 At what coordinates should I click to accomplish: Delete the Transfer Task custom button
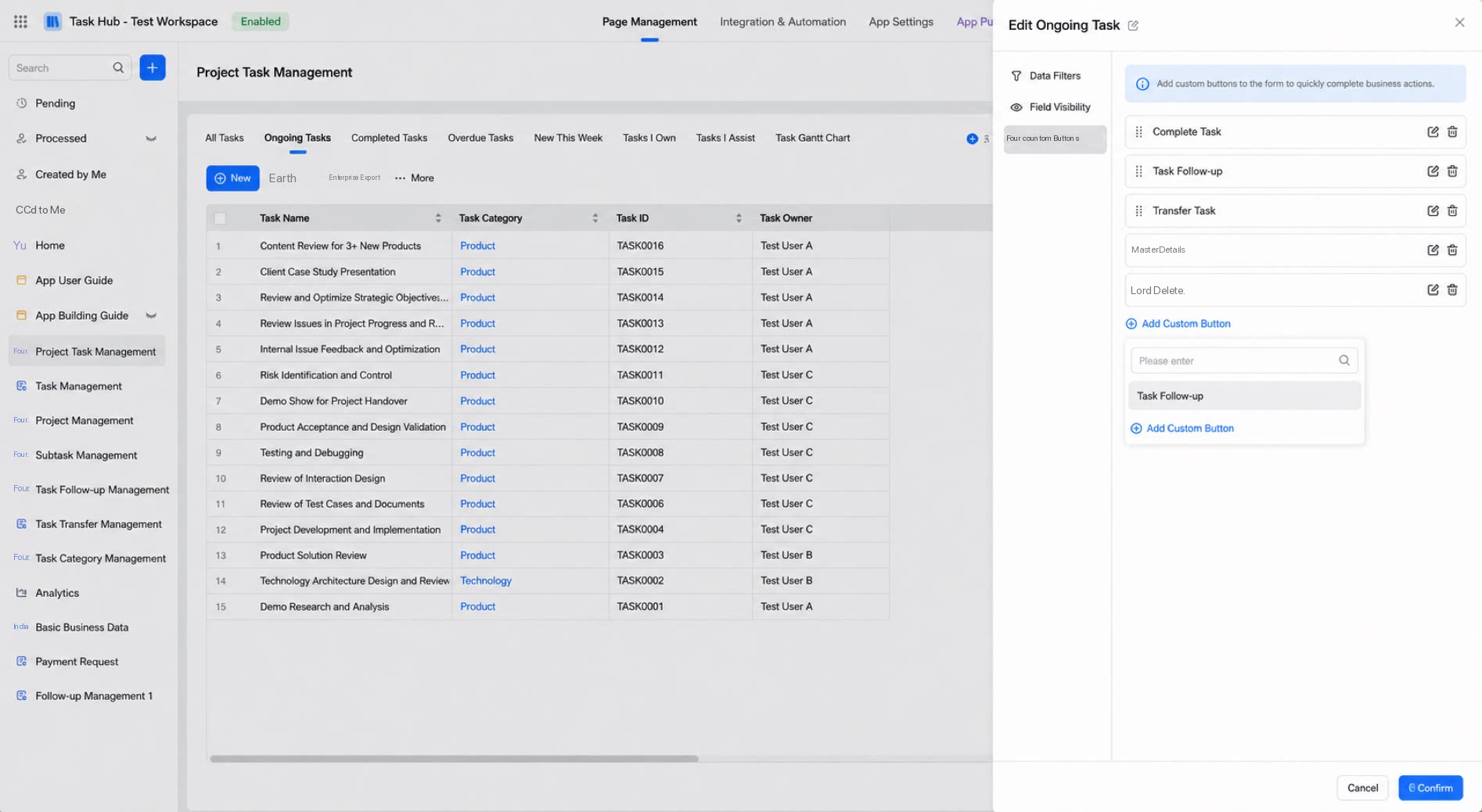click(x=1452, y=210)
